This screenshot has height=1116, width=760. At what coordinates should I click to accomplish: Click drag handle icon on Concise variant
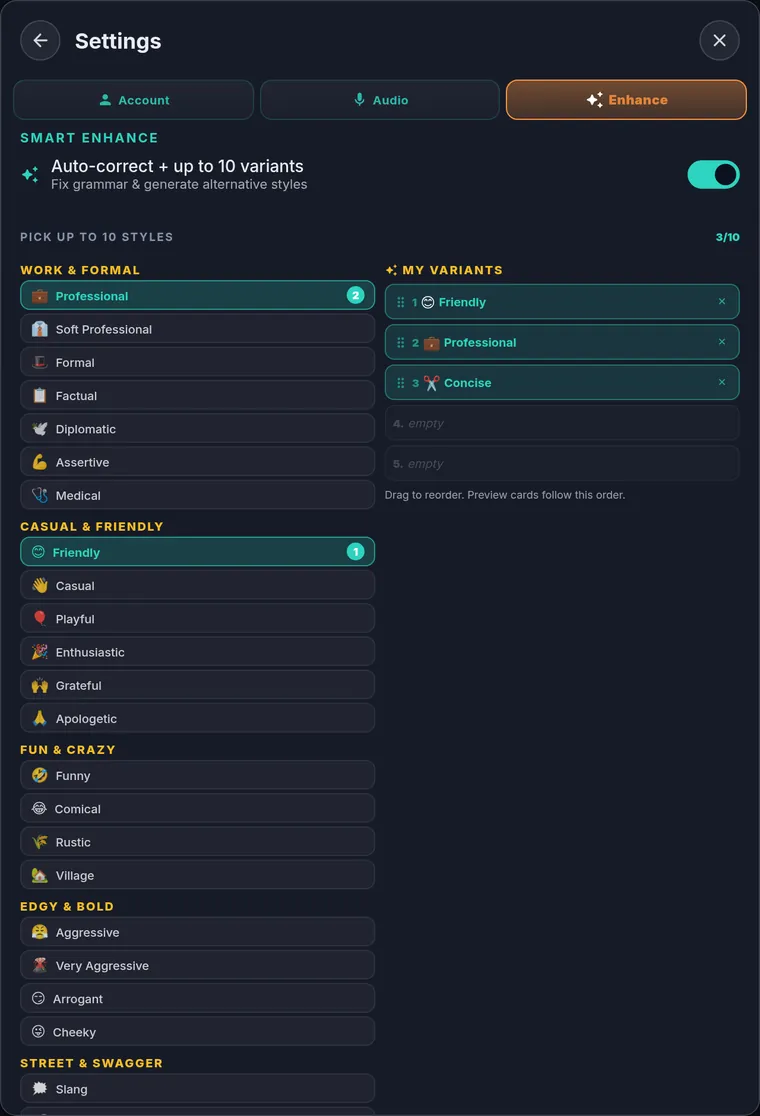(x=401, y=383)
